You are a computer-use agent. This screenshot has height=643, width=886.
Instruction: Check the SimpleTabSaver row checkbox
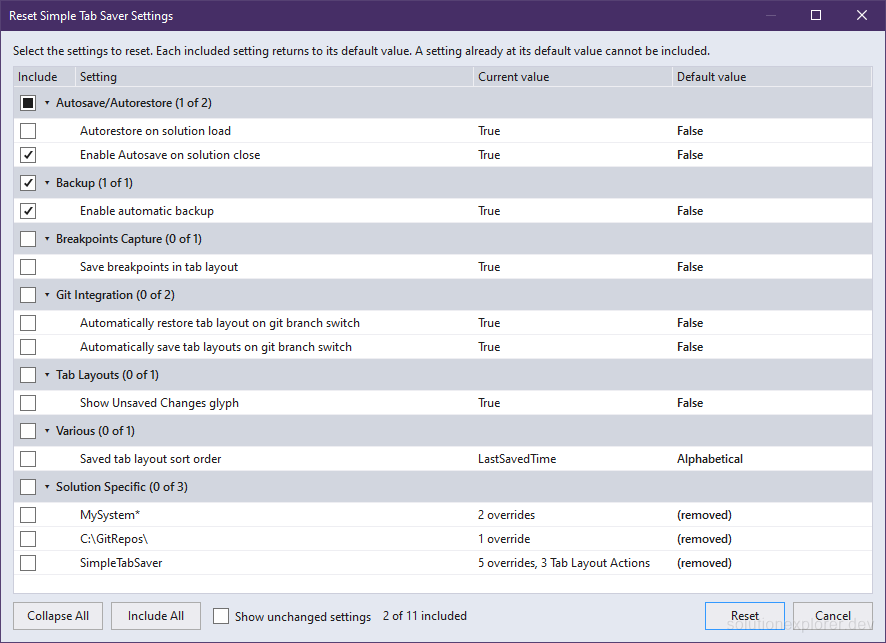(x=28, y=563)
